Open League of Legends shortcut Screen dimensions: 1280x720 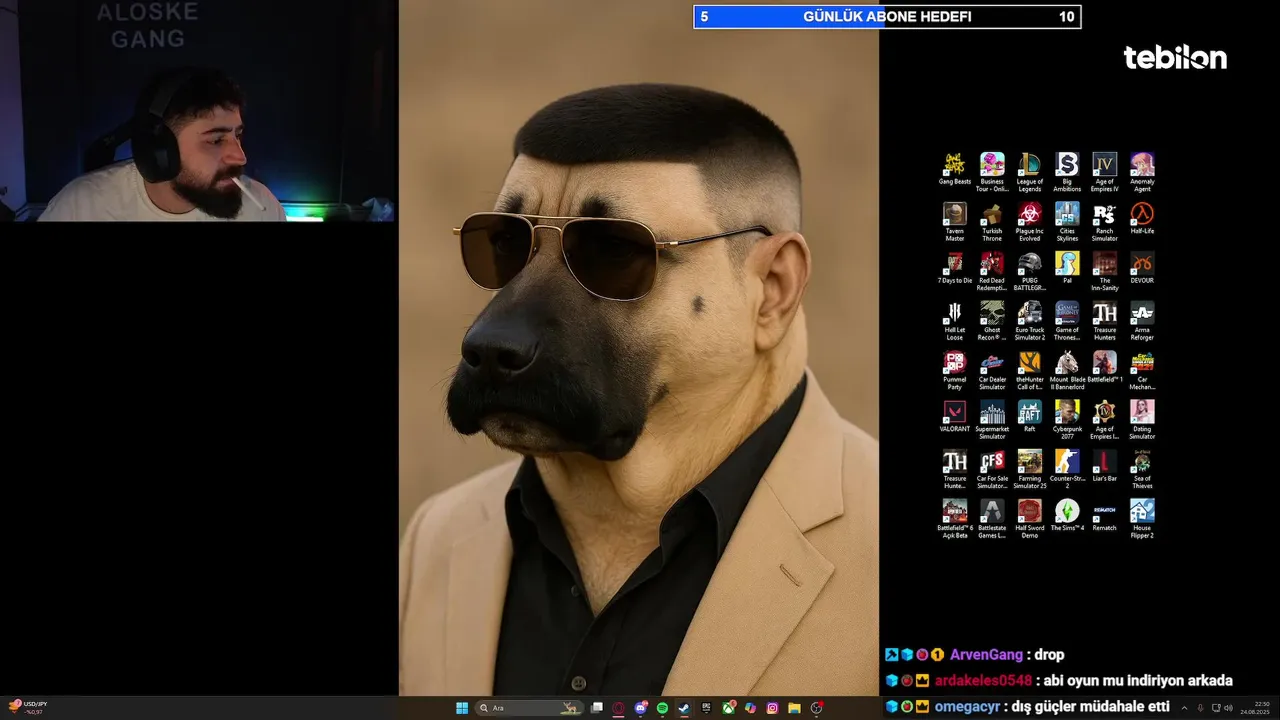(x=1029, y=172)
